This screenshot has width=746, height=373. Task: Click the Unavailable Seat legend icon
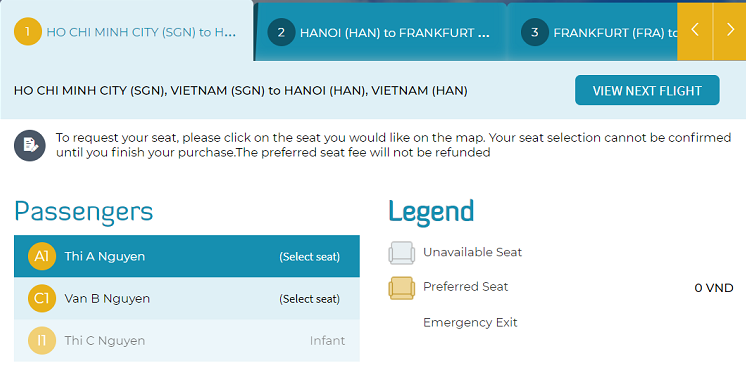(402, 253)
